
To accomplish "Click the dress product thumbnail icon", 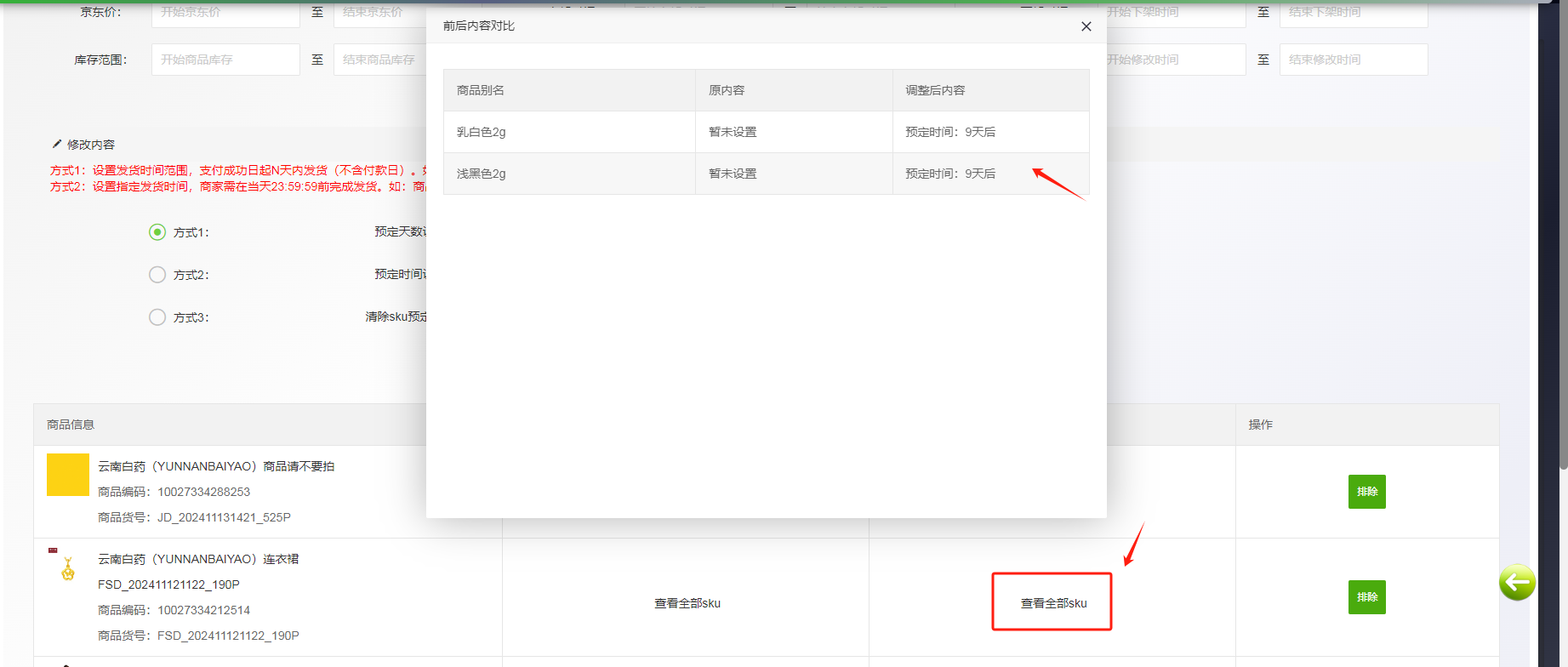I will (68, 567).
